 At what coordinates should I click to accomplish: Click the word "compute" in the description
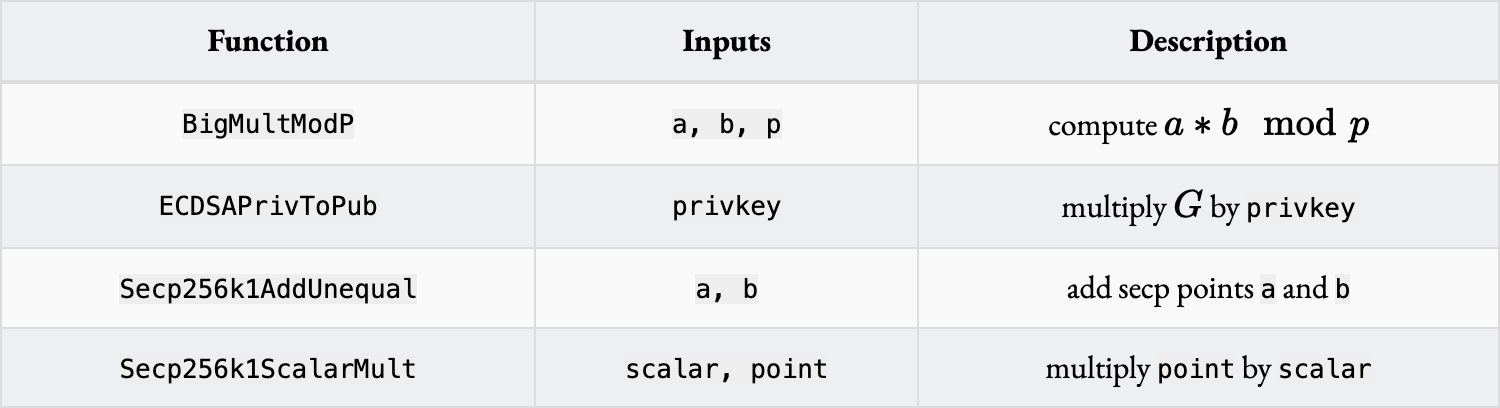click(x=1102, y=127)
